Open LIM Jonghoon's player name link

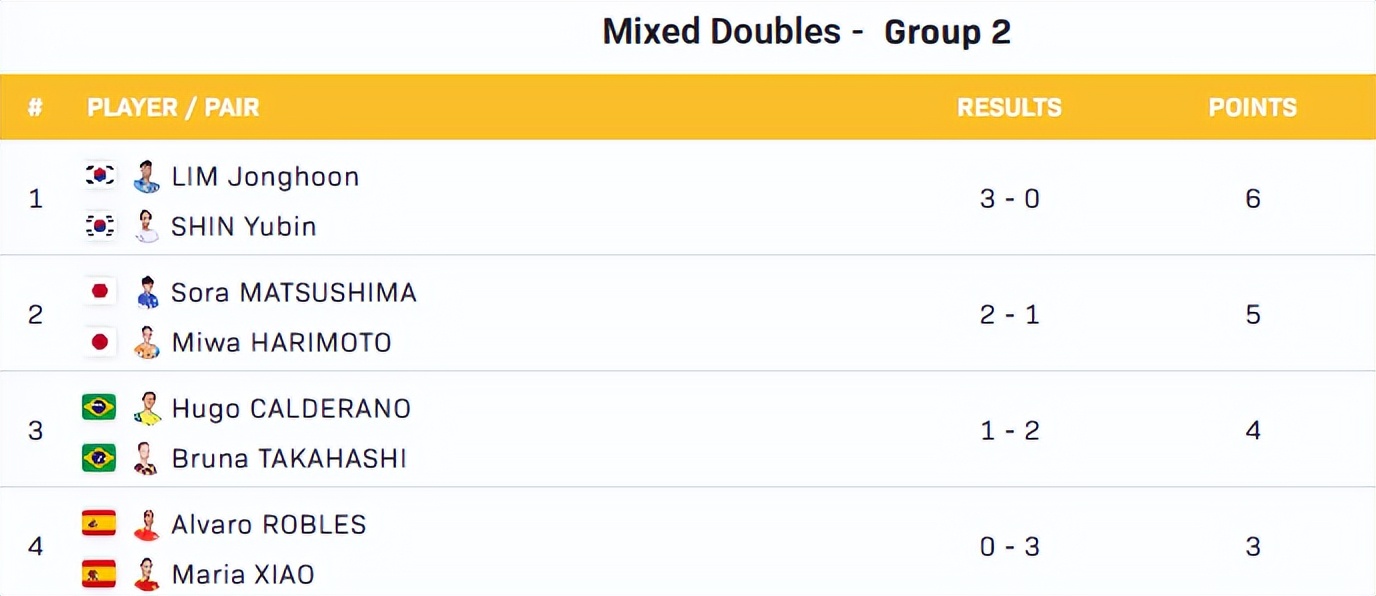[x=265, y=177]
